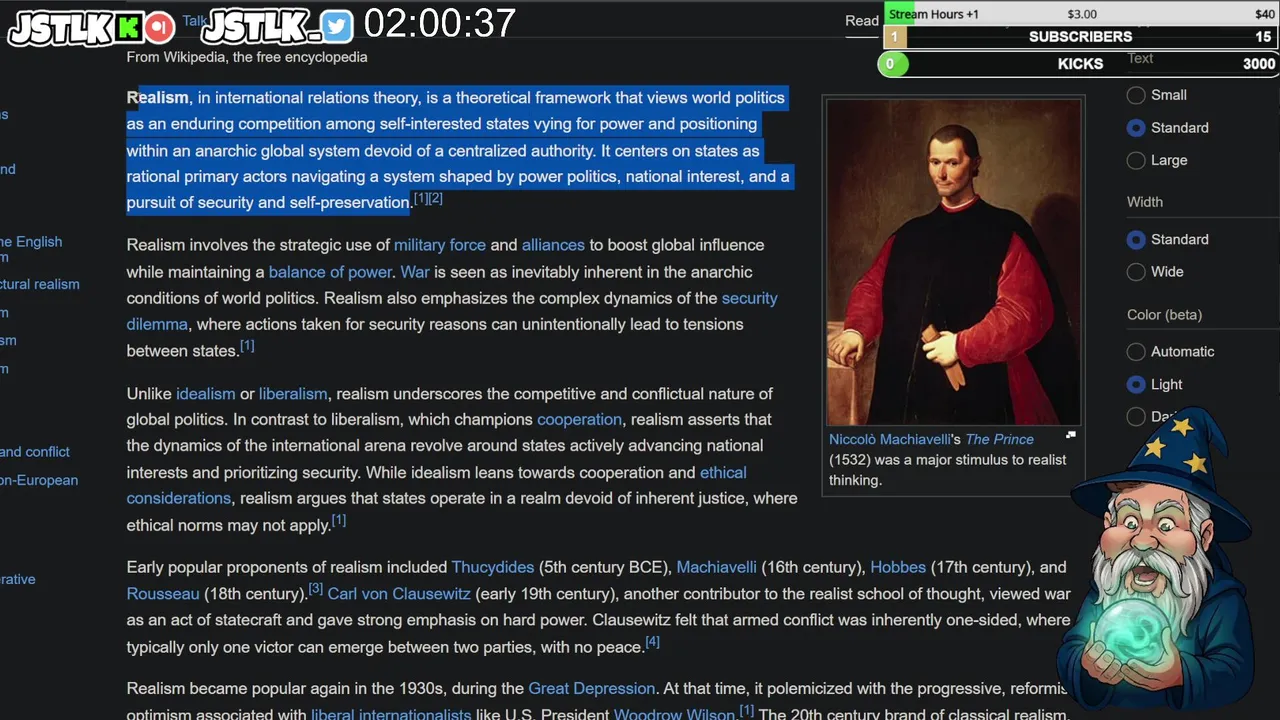Click the highlighted bold word 'Realism'

[158, 98]
